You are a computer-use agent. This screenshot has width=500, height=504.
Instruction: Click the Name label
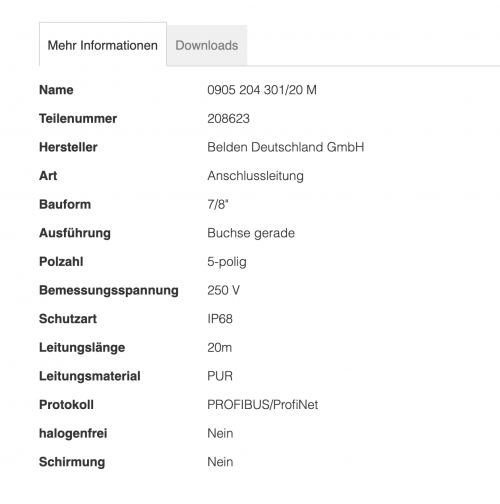[56, 90]
